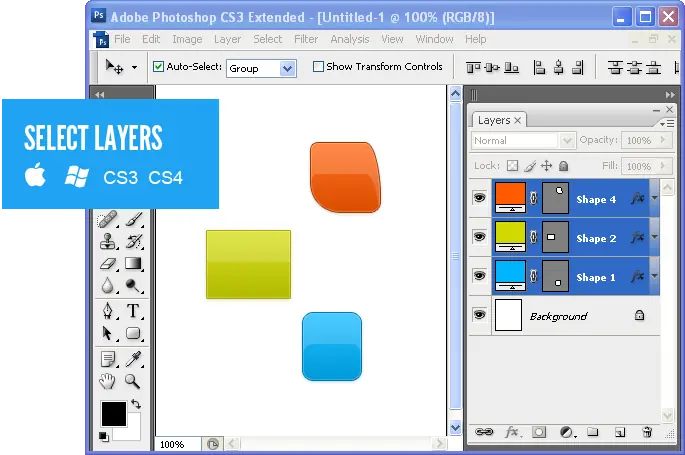The width and height of the screenshot is (685, 455).
Task: Select the Notes tool
Action: pyautogui.click(x=107, y=359)
